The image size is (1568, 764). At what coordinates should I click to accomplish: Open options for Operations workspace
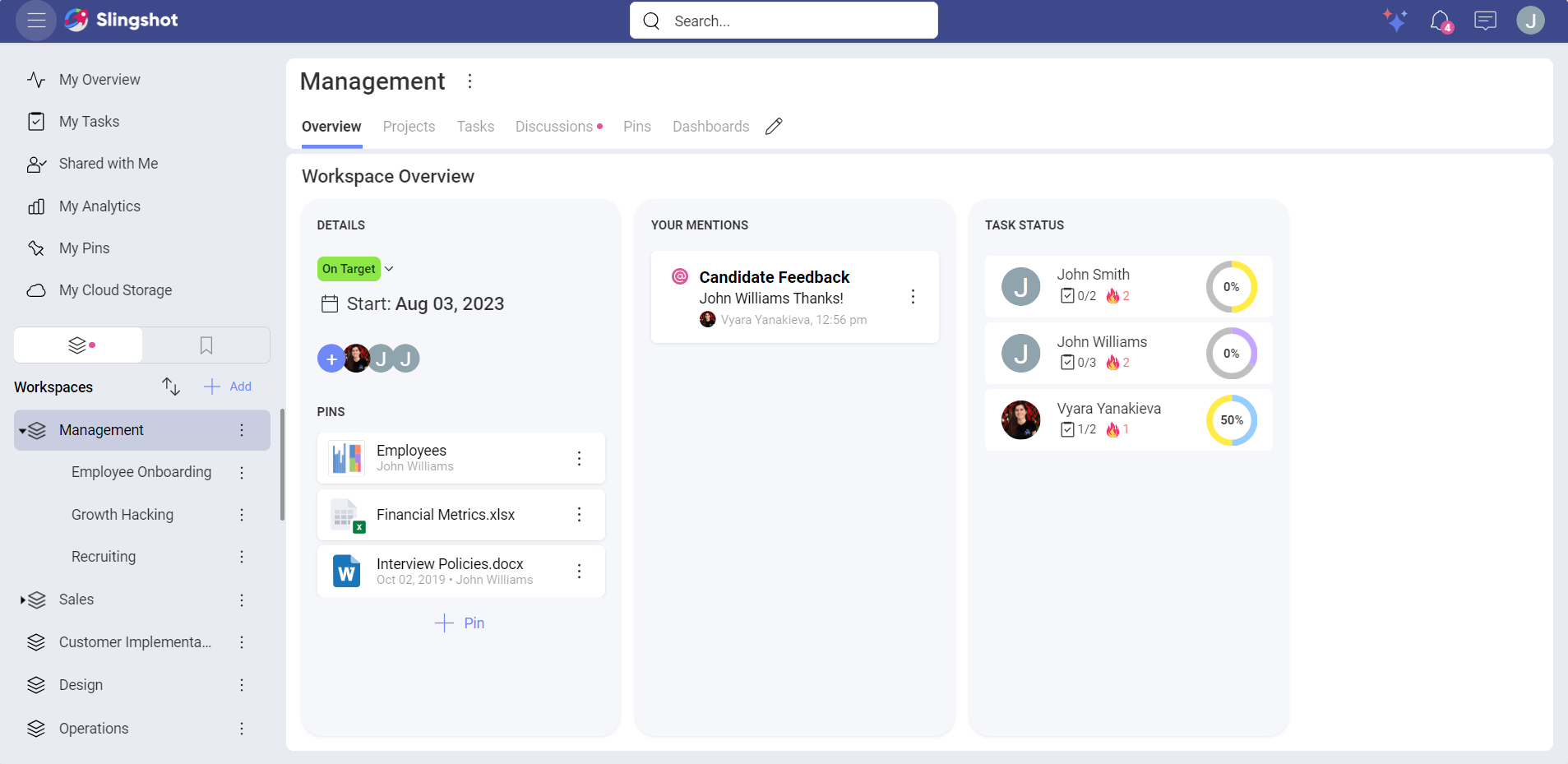[242, 729]
